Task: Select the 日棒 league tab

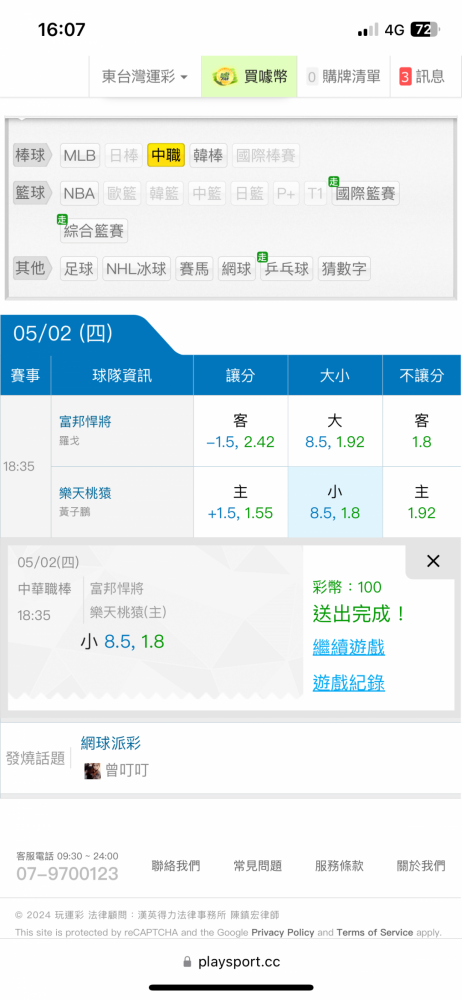Action: point(124,155)
